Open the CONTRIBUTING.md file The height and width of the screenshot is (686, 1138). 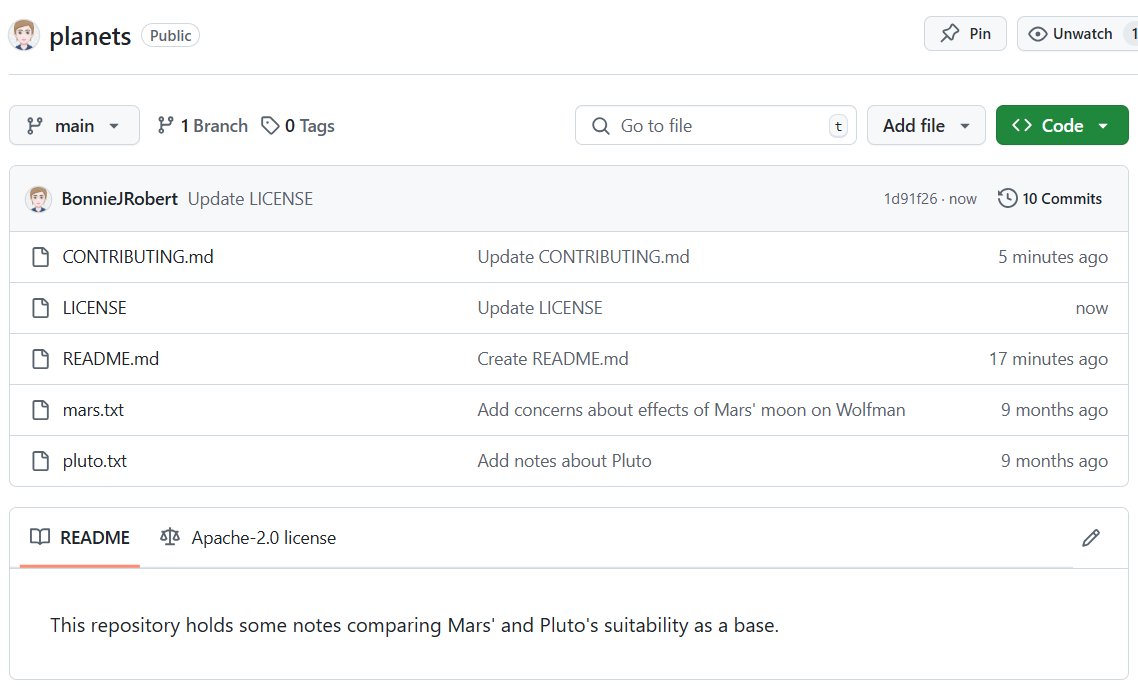click(138, 257)
